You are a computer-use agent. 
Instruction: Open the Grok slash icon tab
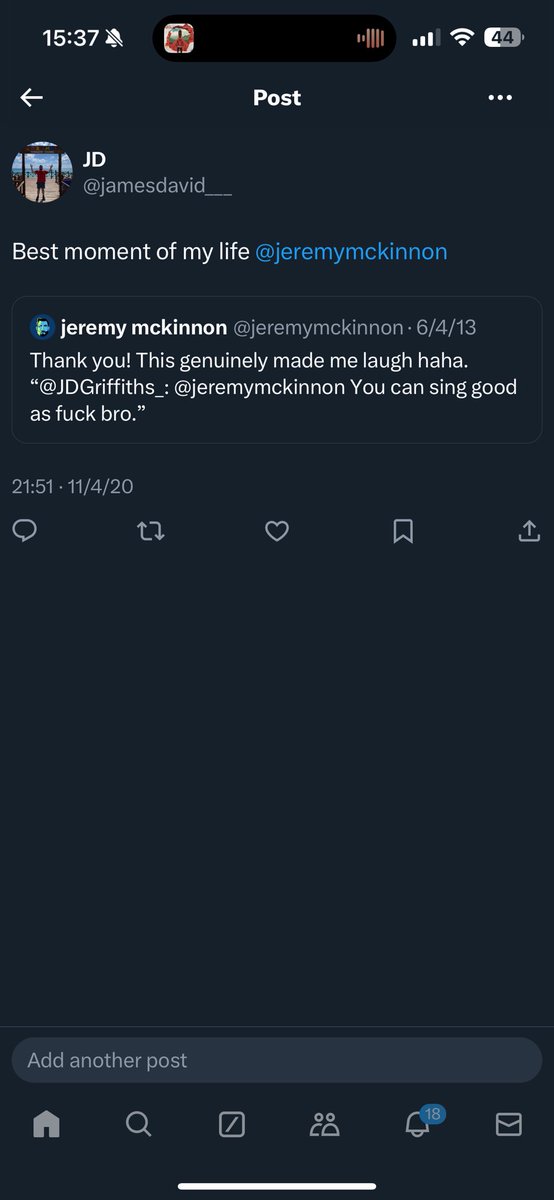pos(231,1124)
